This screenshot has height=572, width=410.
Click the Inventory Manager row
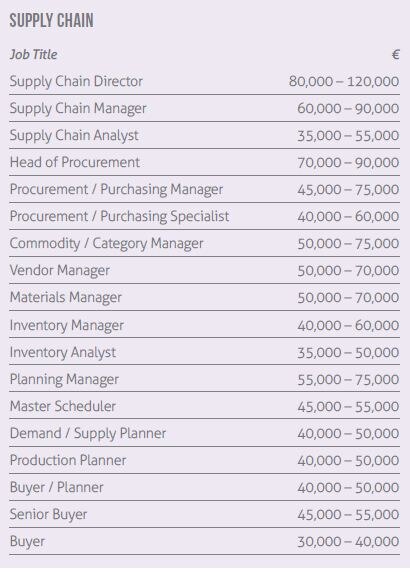(205, 325)
